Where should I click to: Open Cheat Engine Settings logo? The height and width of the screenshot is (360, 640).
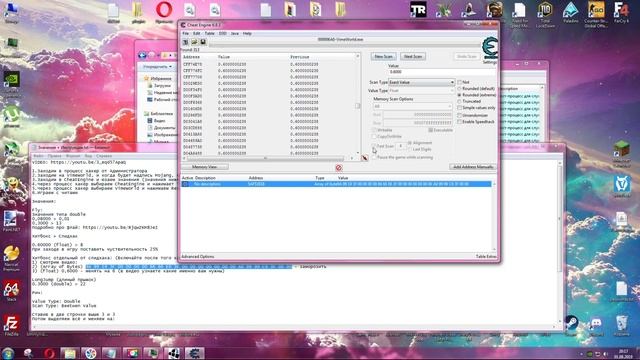(490, 48)
